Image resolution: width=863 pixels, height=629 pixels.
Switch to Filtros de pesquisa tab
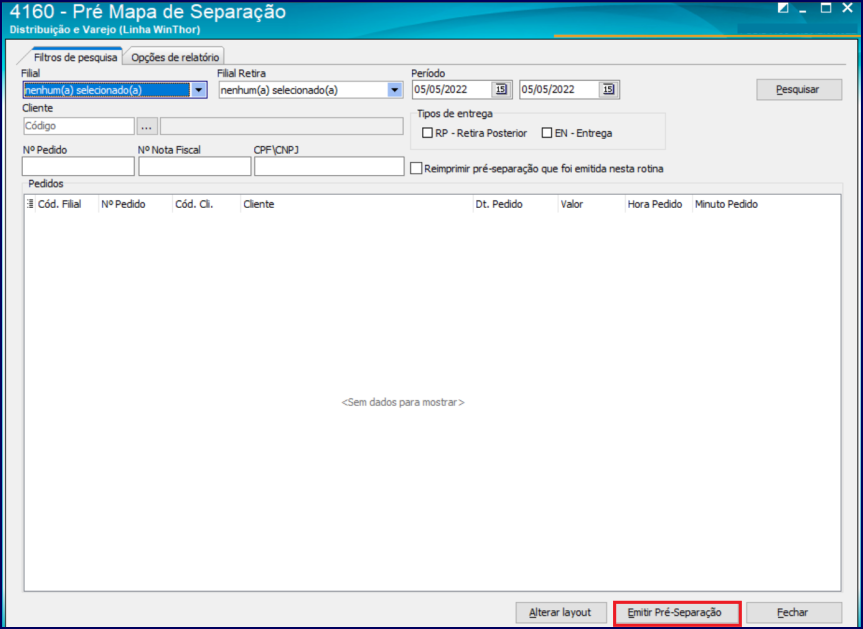tap(75, 57)
